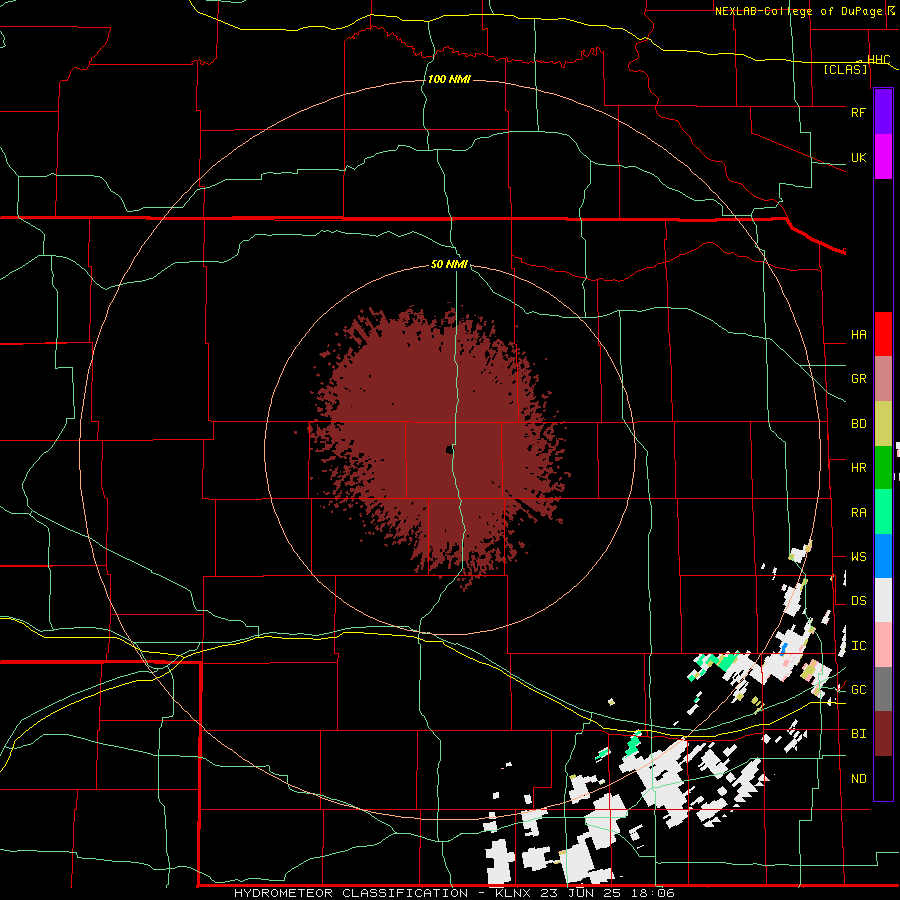Click the HHC product code text

(x=878, y=60)
